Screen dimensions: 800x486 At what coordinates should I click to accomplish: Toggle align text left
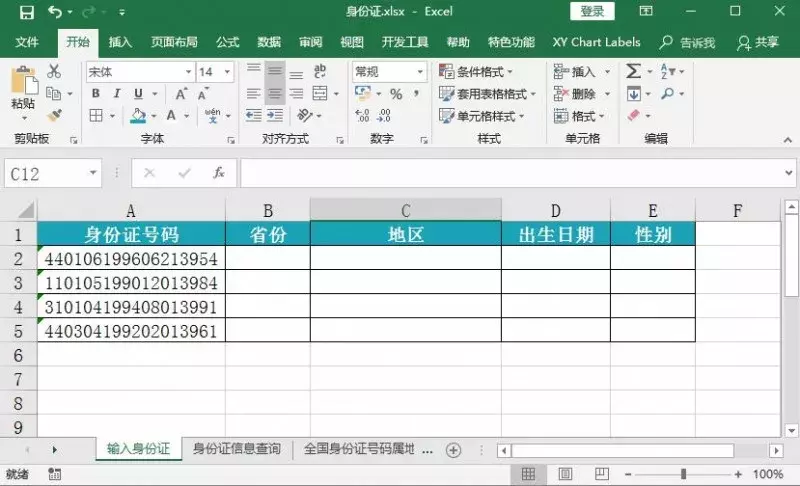coord(254,93)
